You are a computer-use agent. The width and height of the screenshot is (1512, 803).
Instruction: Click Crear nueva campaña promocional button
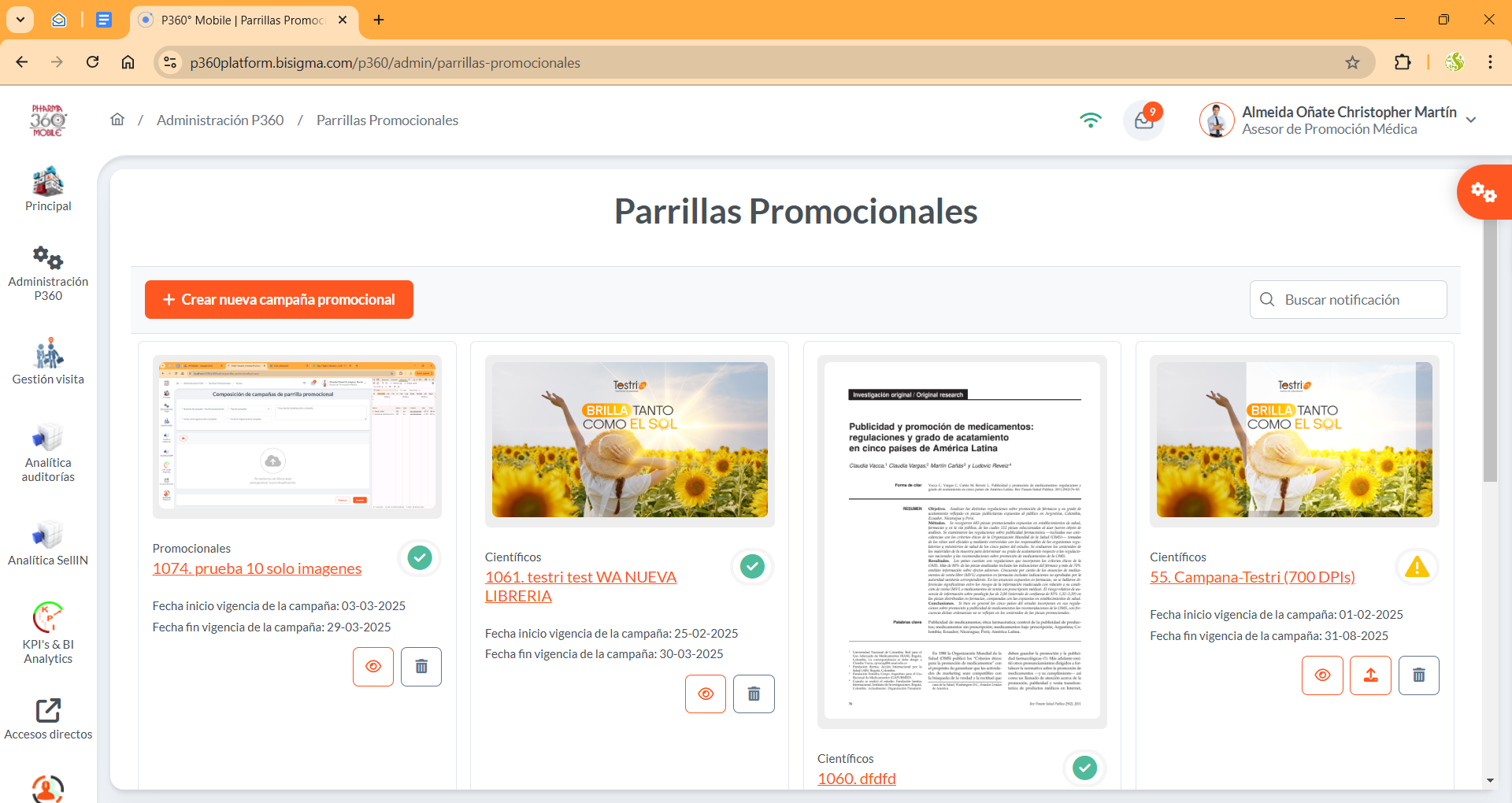279,300
